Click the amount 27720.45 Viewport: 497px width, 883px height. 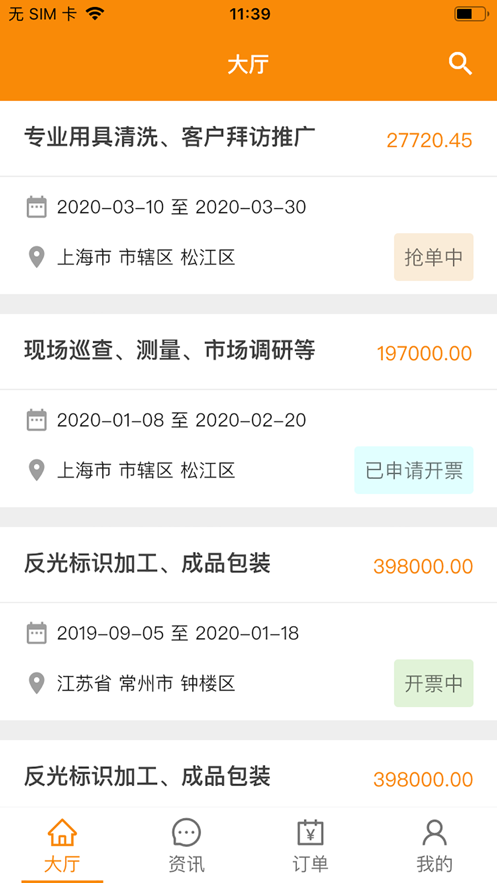click(429, 140)
